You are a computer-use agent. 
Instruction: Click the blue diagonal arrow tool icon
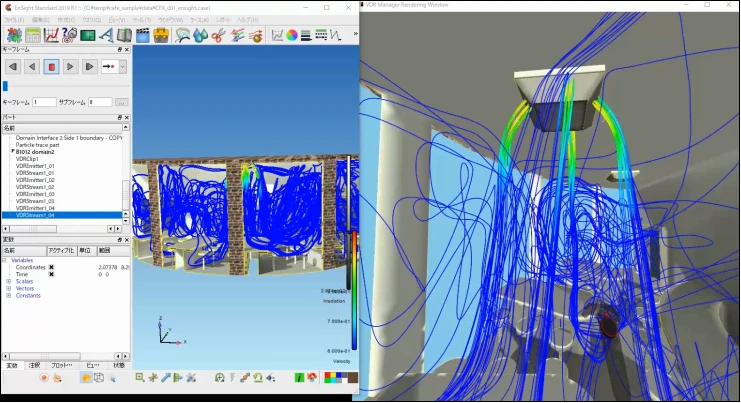[x=165, y=377]
